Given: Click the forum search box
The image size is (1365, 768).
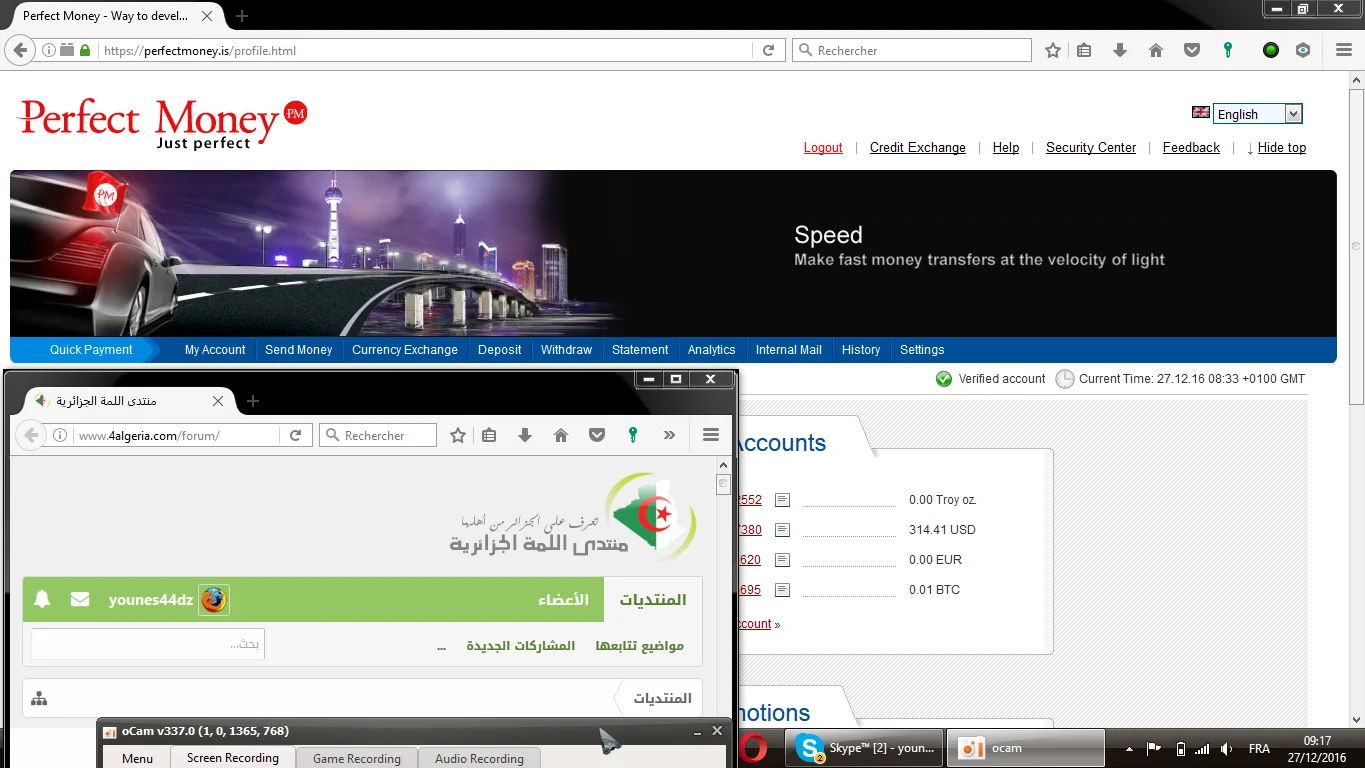Looking at the screenshot, I should pos(148,644).
